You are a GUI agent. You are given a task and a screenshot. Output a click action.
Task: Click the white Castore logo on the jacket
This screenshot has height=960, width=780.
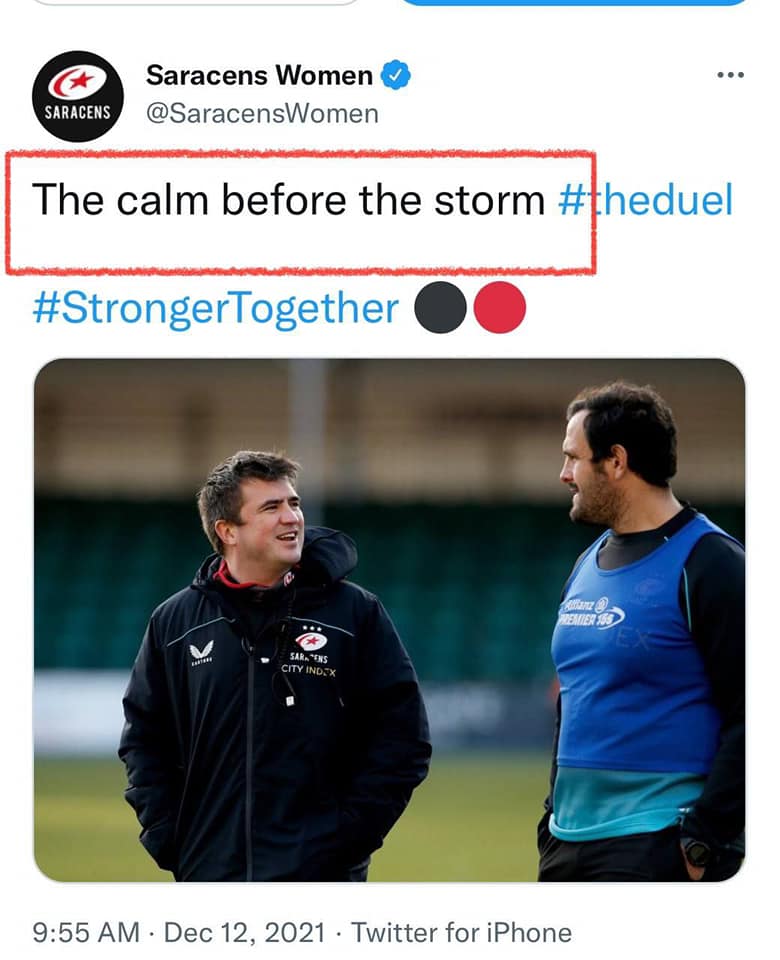[x=201, y=652]
